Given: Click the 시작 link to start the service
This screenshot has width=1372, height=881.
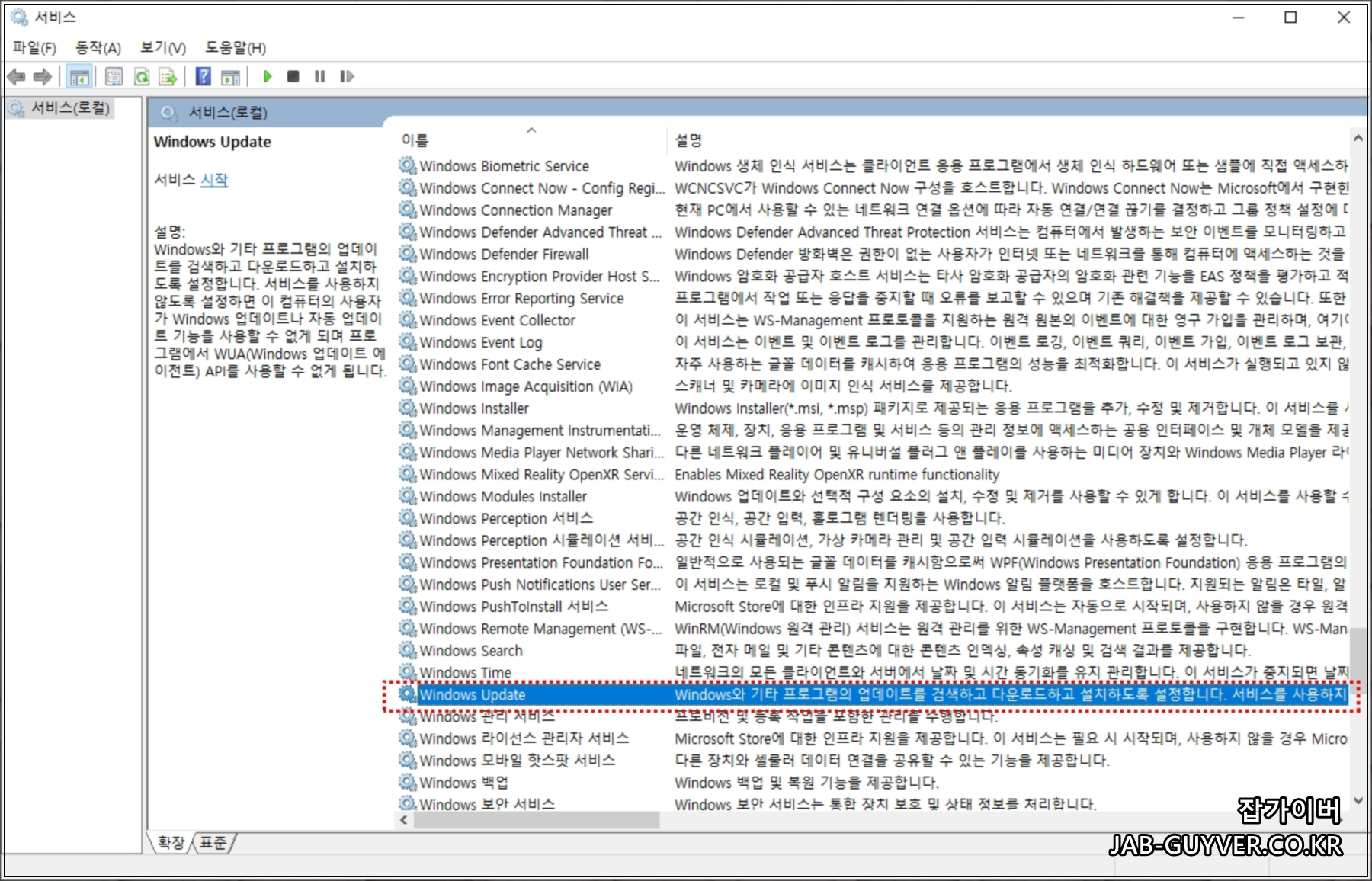Looking at the screenshot, I should tap(214, 180).
